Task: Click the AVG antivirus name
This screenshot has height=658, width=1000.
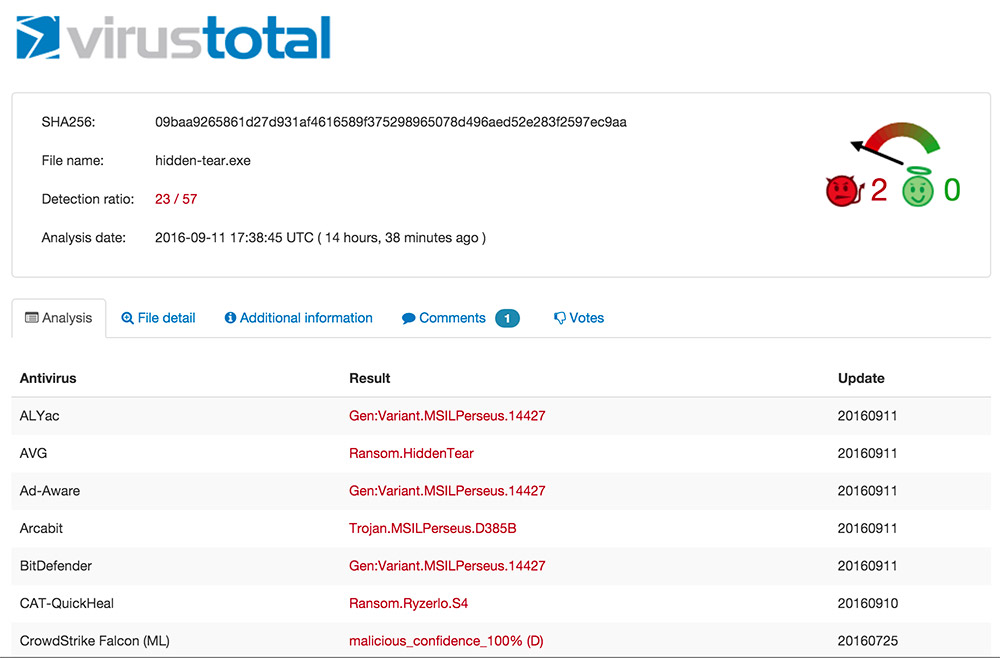Action: pyautogui.click(x=33, y=453)
